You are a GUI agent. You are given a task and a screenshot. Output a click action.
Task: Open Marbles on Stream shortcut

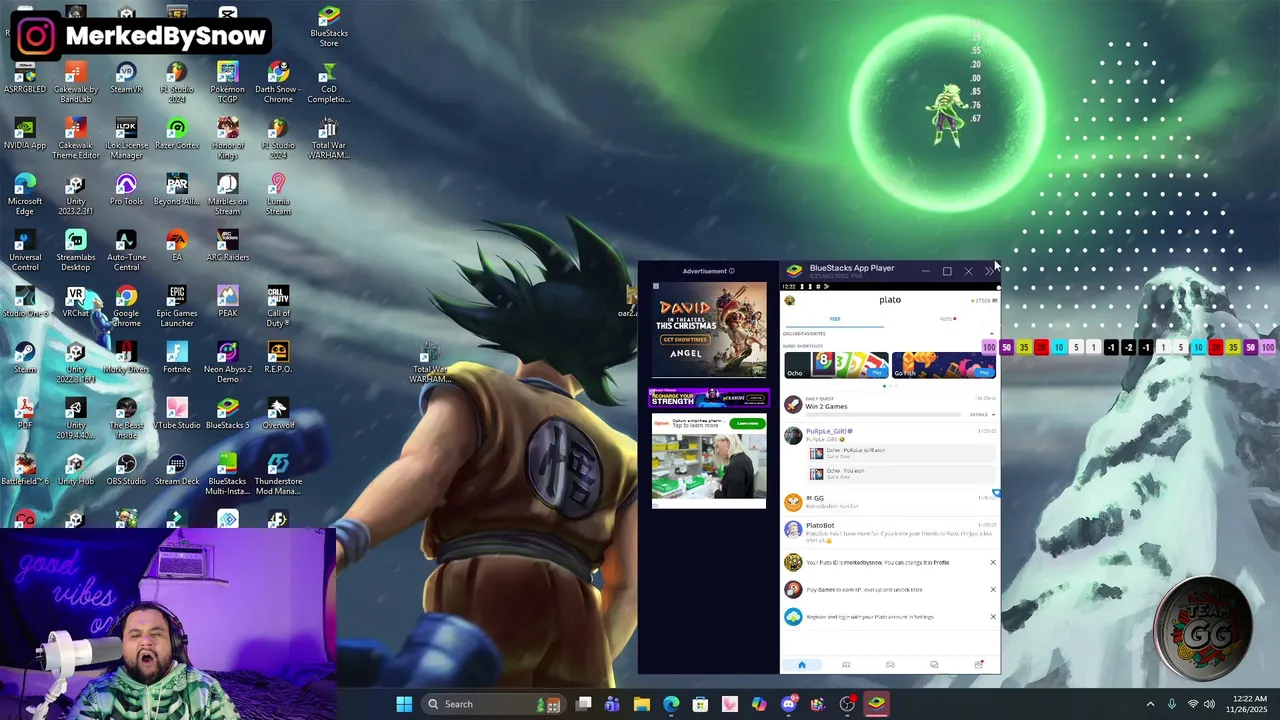[227, 195]
